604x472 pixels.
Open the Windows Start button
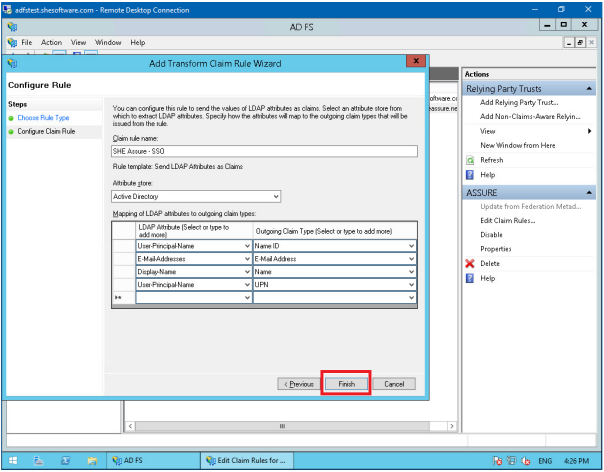tap(13, 460)
